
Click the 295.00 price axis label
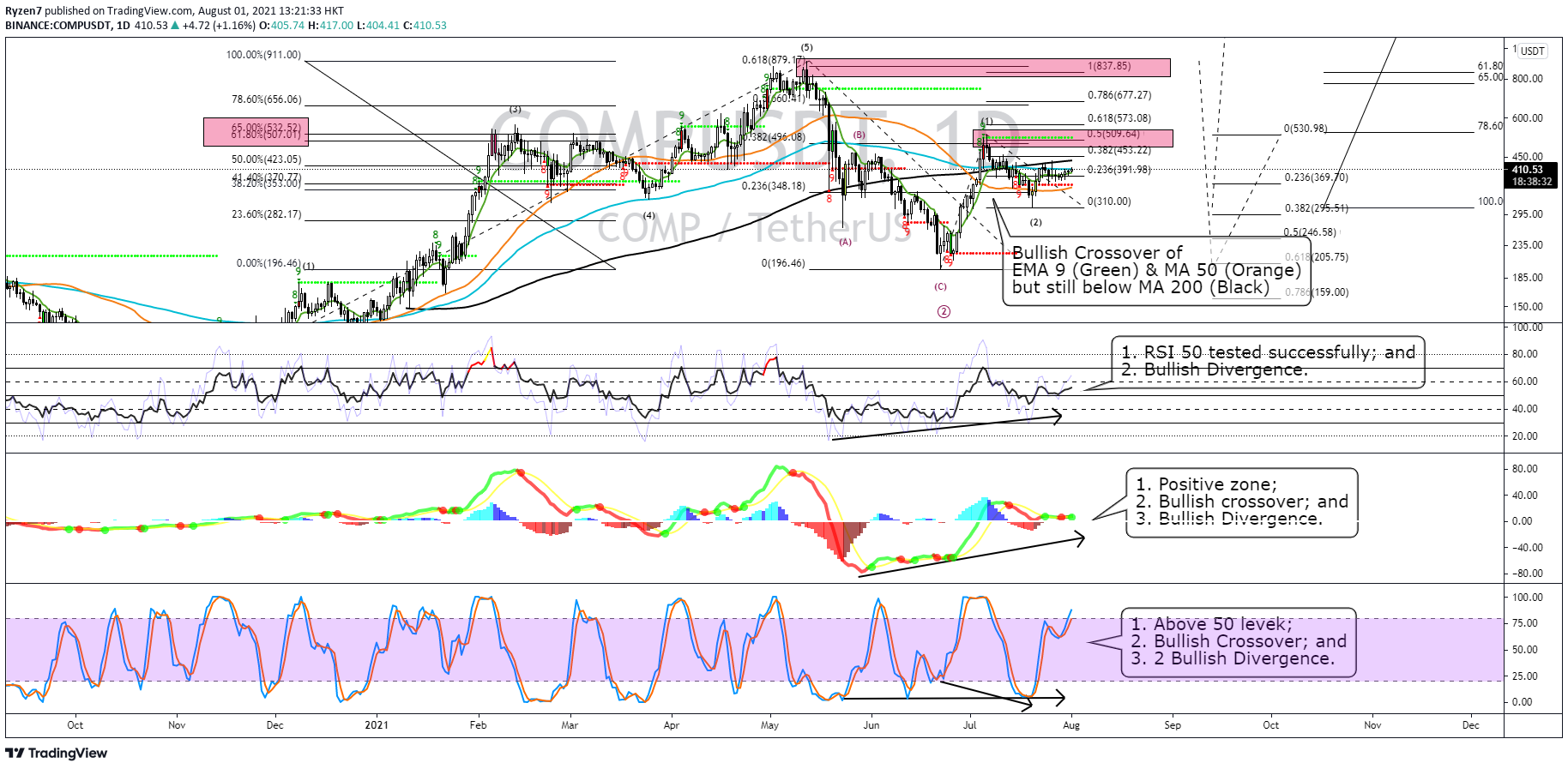click(1528, 214)
